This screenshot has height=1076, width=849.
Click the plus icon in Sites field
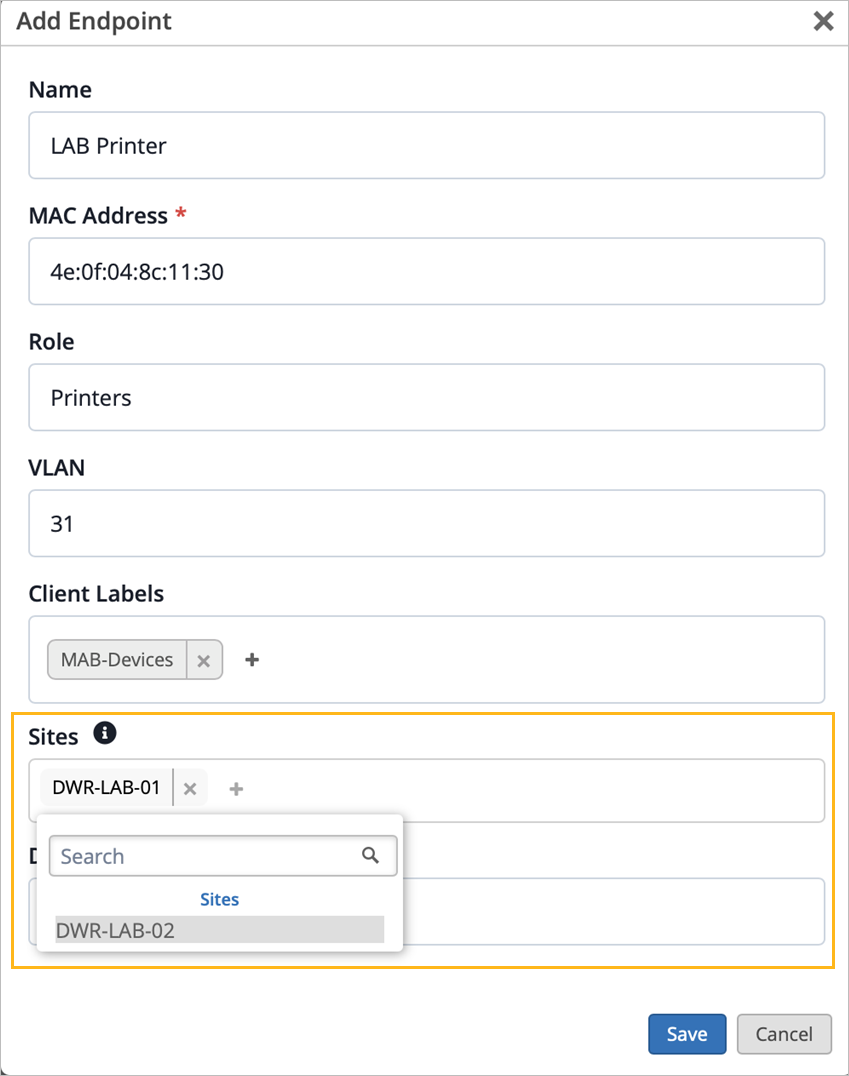[236, 788]
